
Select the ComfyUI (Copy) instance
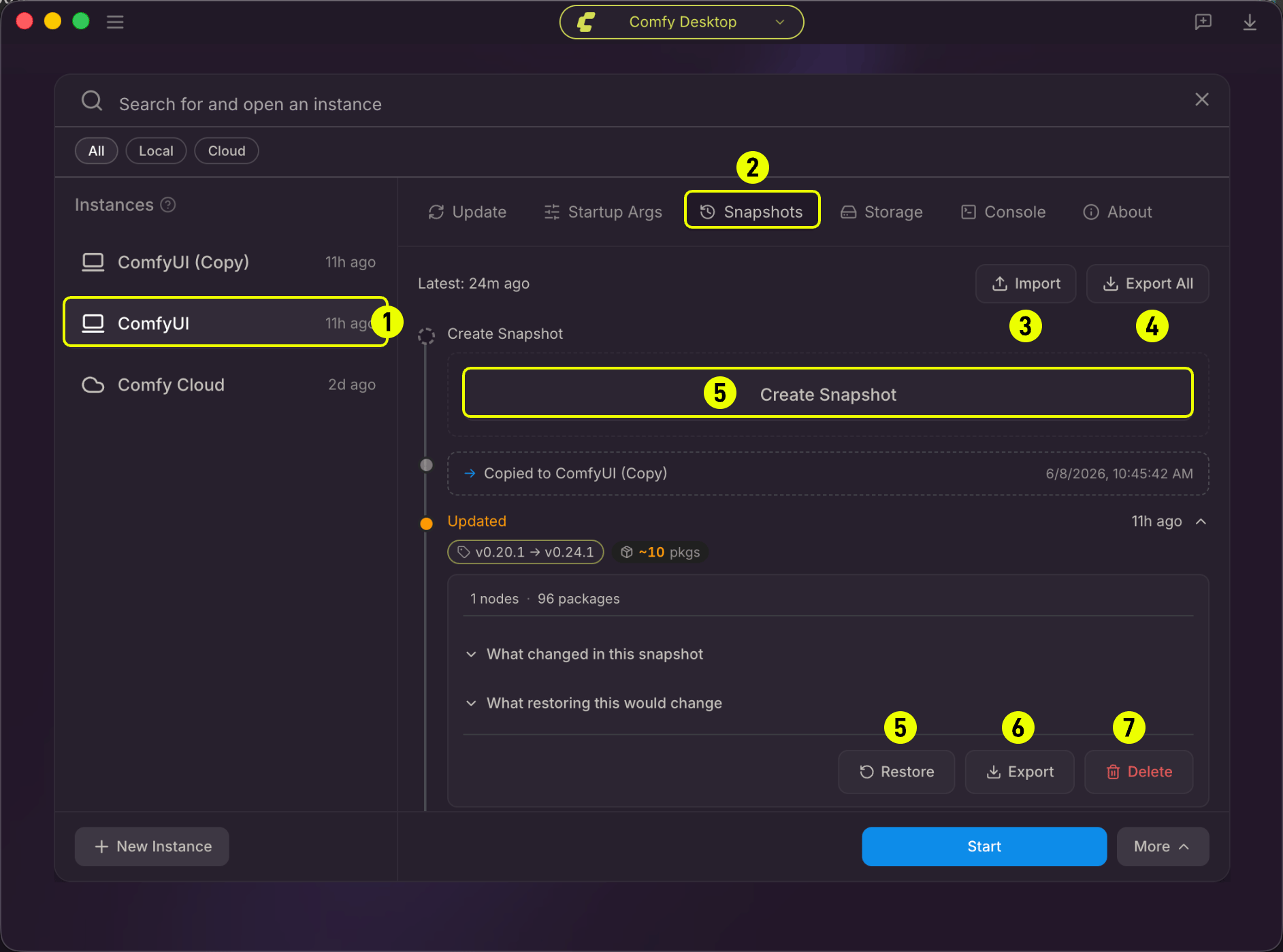(x=226, y=262)
